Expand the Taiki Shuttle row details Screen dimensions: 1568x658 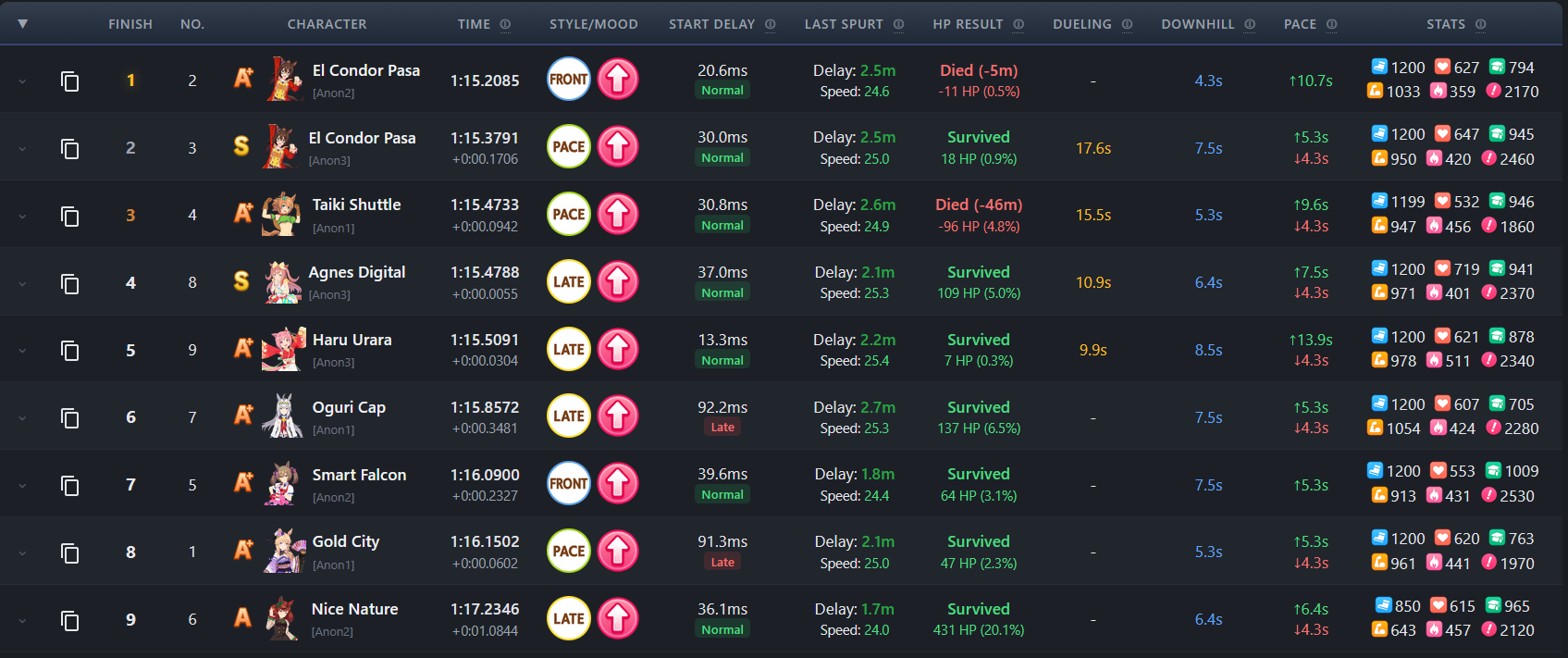(22, 217)
